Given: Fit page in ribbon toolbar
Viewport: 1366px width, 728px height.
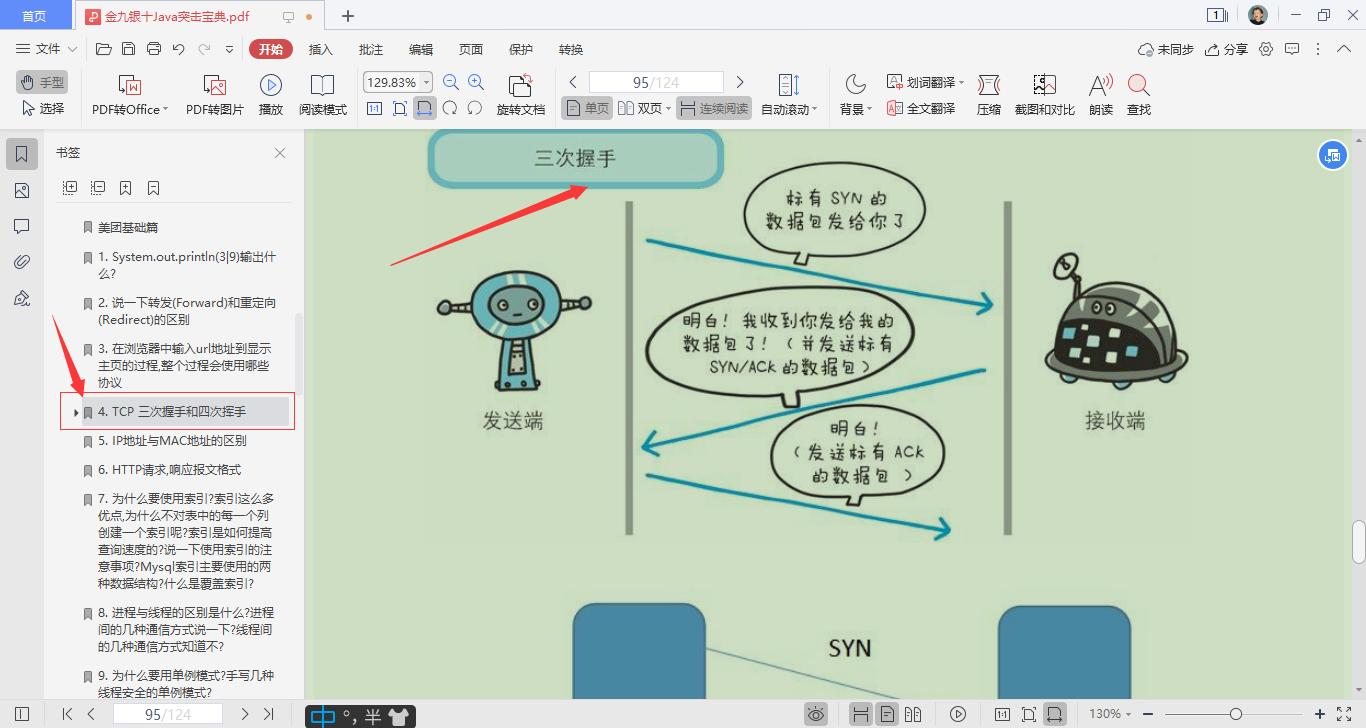Looking at the screenshot, I should [400, 108].
